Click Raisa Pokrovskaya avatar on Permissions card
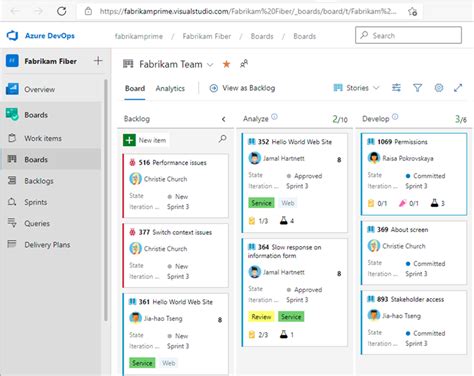This screenshot has height=376, width=474. 374,158
